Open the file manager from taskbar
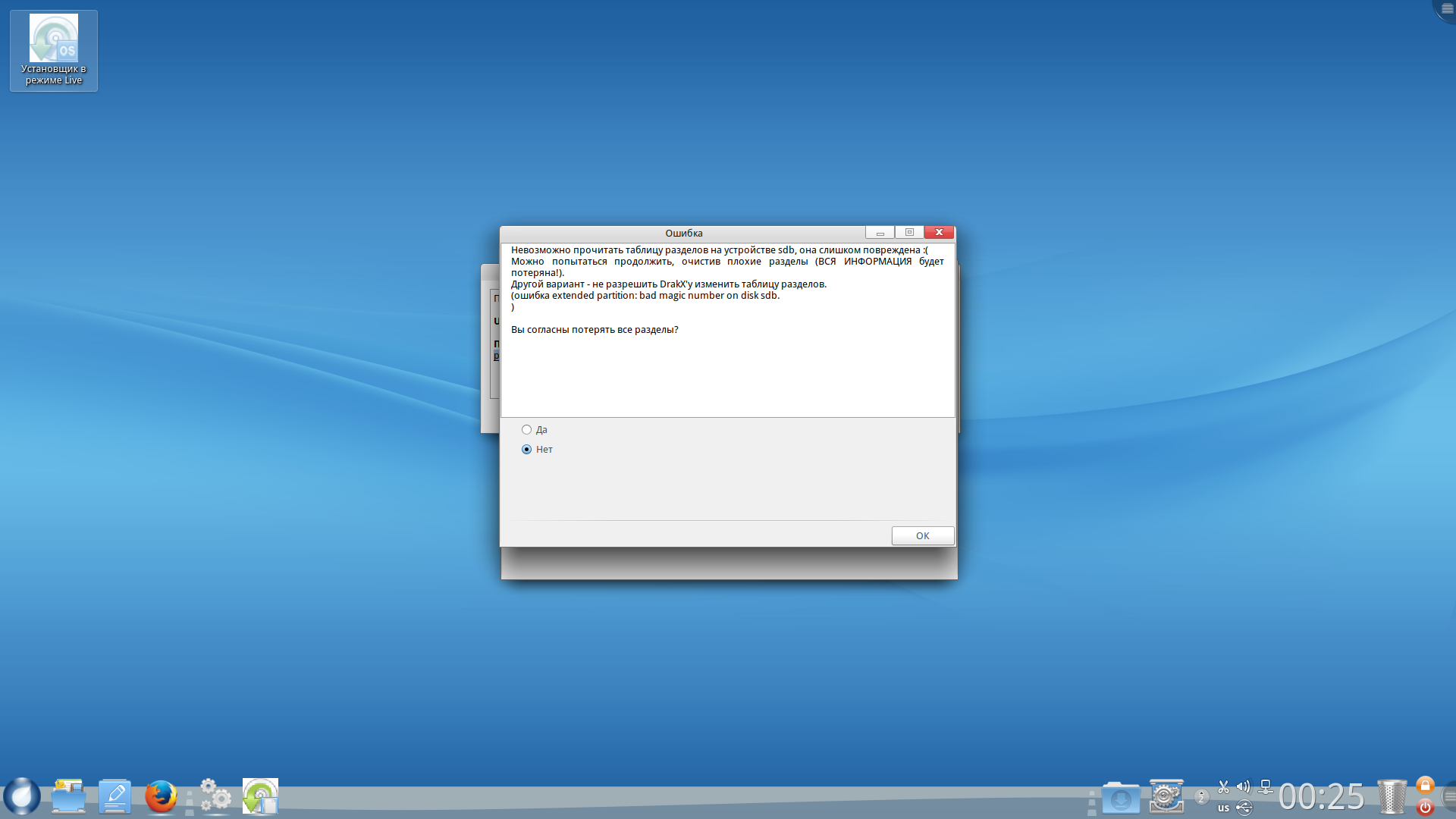The width and height of the screenshot is (1456, 819). click(x=68, y=796)
